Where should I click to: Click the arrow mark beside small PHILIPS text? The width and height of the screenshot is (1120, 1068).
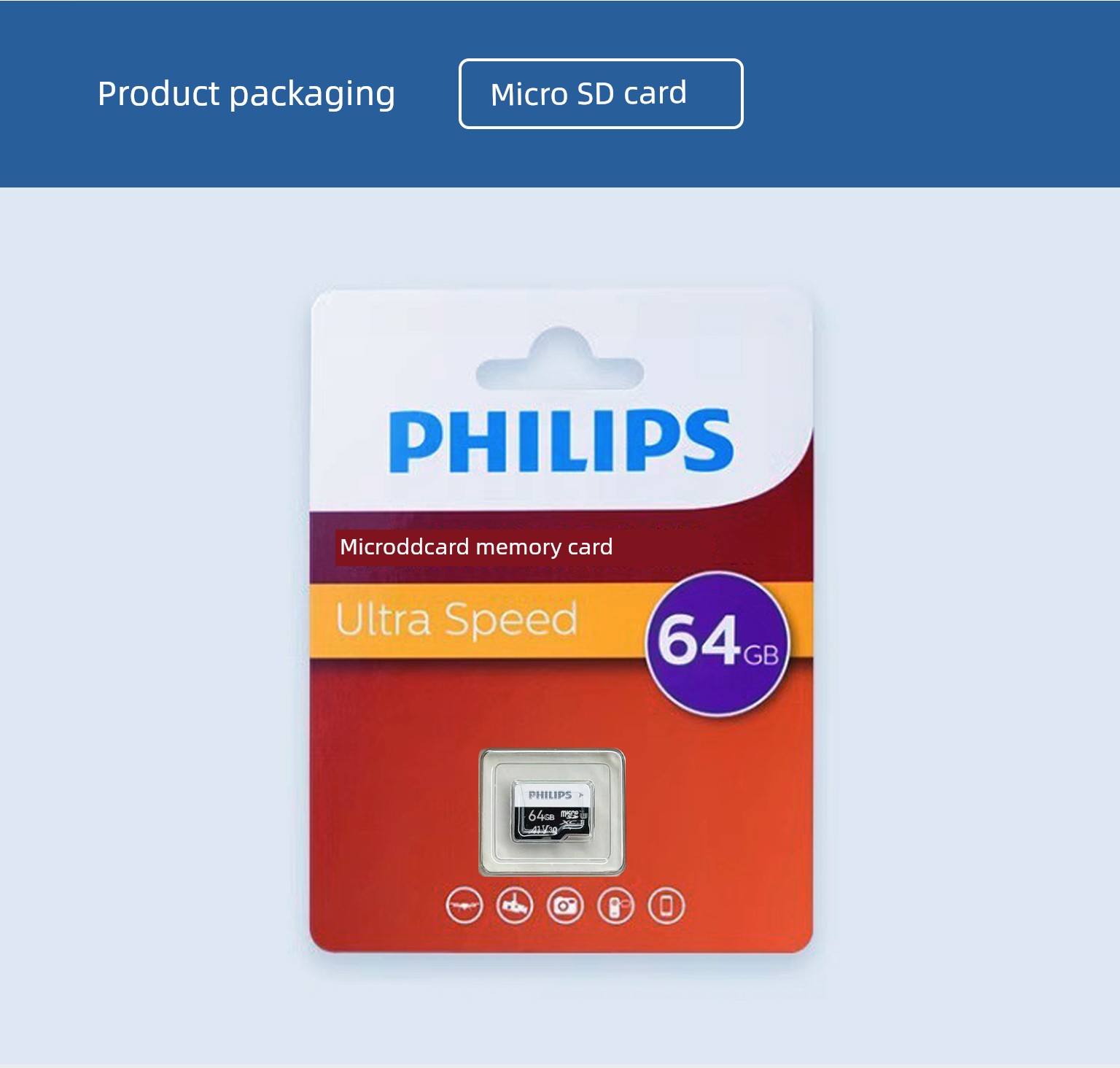[x=580, y=795]
